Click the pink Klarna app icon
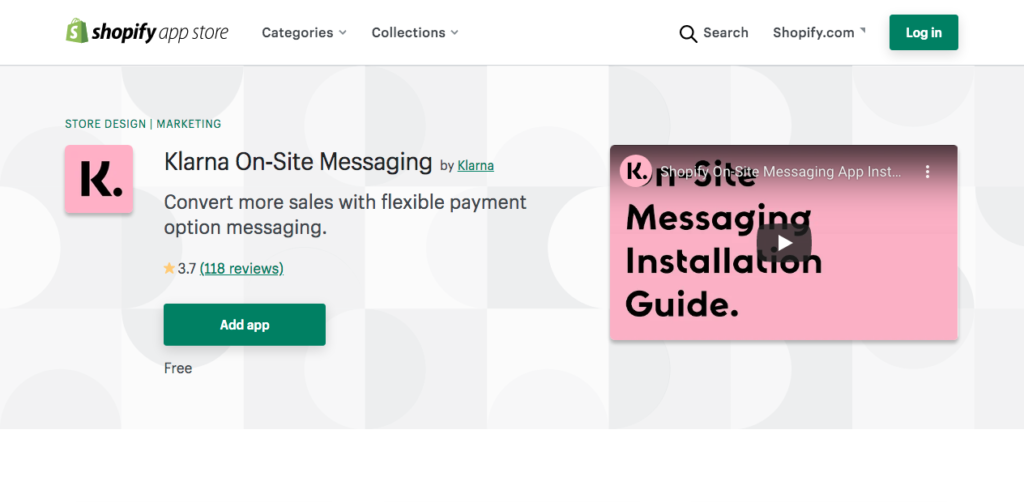Image resolution: width=1024 pixels, height=502 pixels. [99, 179]
